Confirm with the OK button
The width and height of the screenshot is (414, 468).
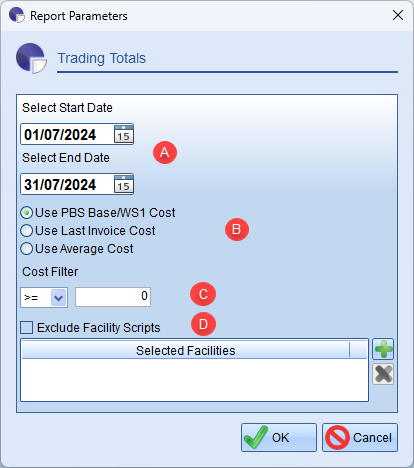(279, 438)
